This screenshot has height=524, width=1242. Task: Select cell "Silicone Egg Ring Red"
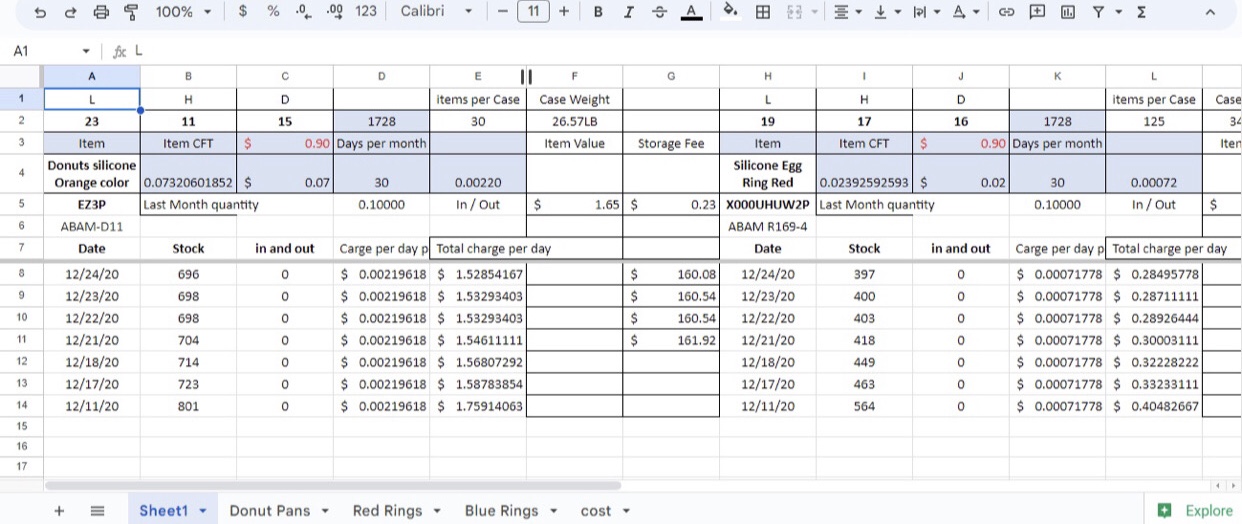click(768, 173)
